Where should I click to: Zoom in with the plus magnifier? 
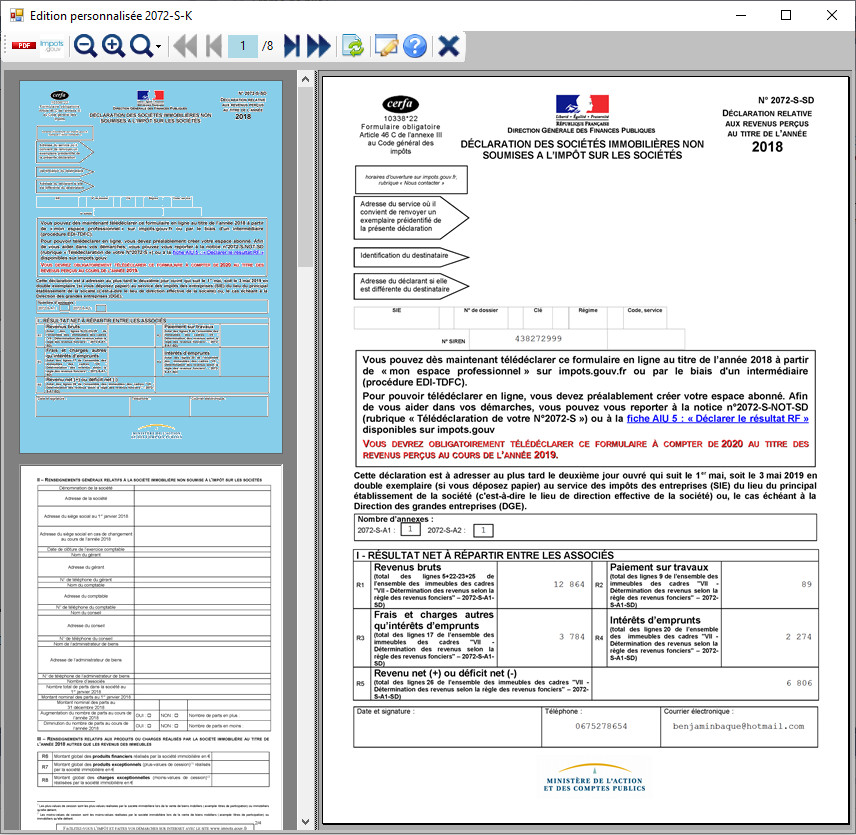[x=113, y=46]
